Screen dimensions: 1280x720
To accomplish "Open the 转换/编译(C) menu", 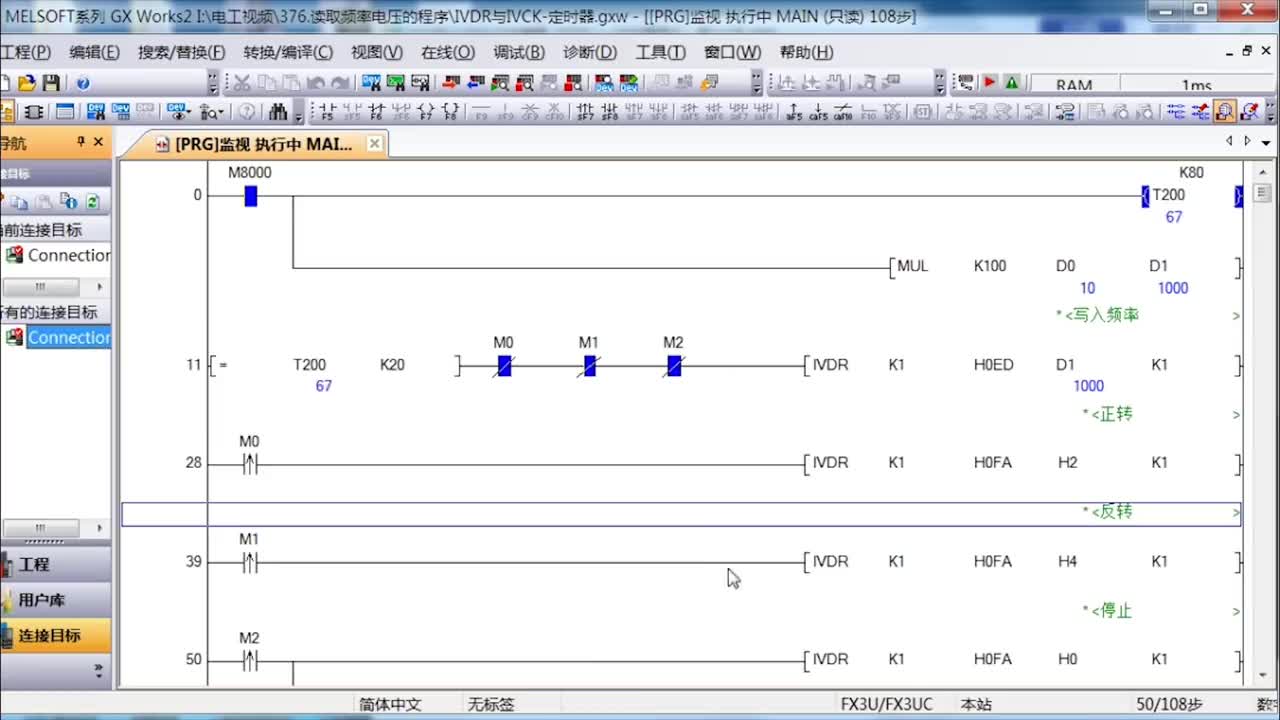I will click(x=288, y=52).
